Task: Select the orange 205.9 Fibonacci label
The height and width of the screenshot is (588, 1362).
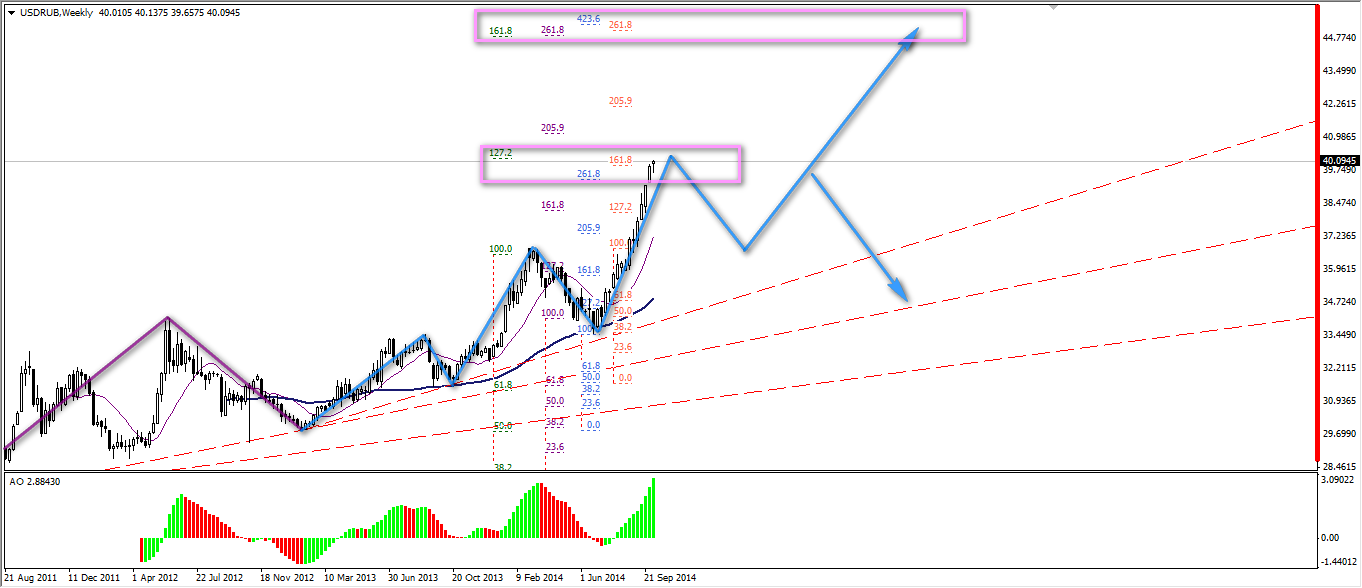Action: pyautogui.click(x=620, y=101)
